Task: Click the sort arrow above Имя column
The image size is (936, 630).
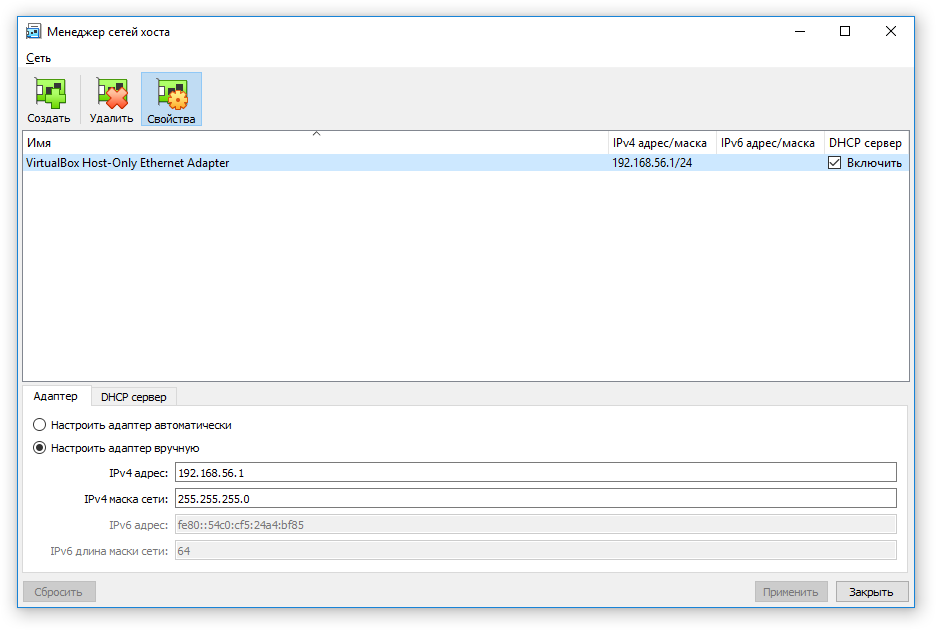Action: point(316,134)
